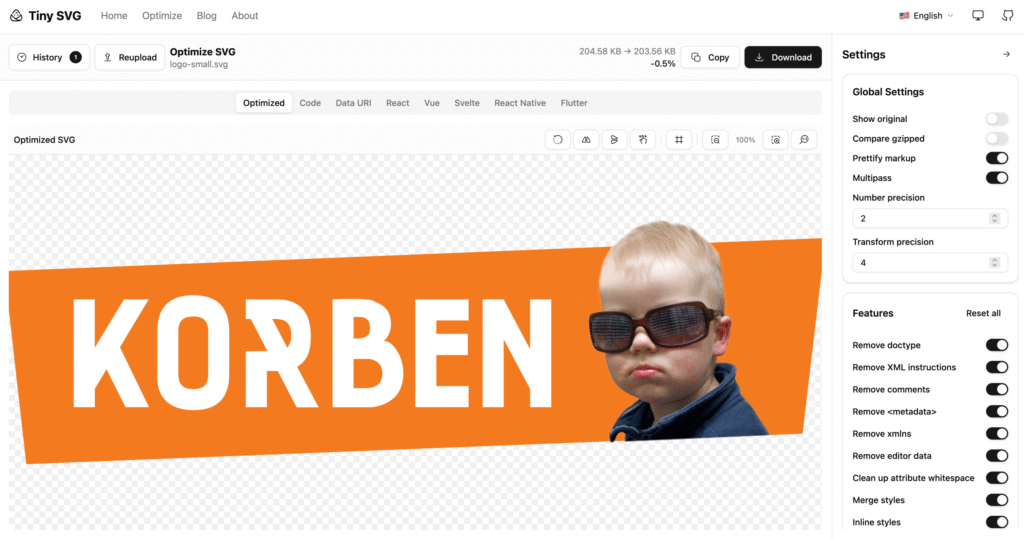Viewport: 1024px width, 539px height.
Task: Click Reset all in Features
Action: pos(982,314)
